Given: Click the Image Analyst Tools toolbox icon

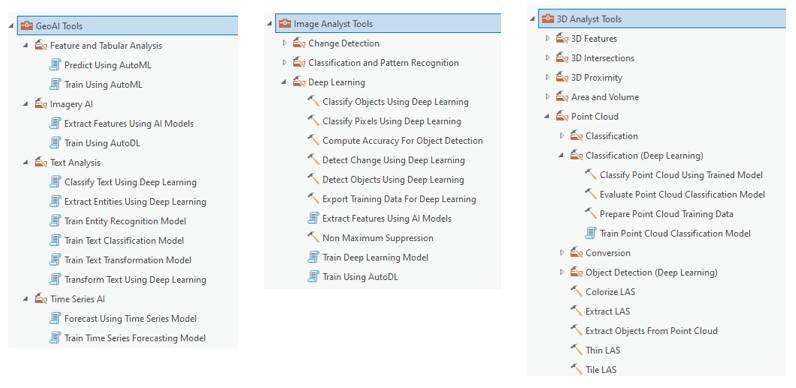Looking at the screenshot, I should click(285, 24).
